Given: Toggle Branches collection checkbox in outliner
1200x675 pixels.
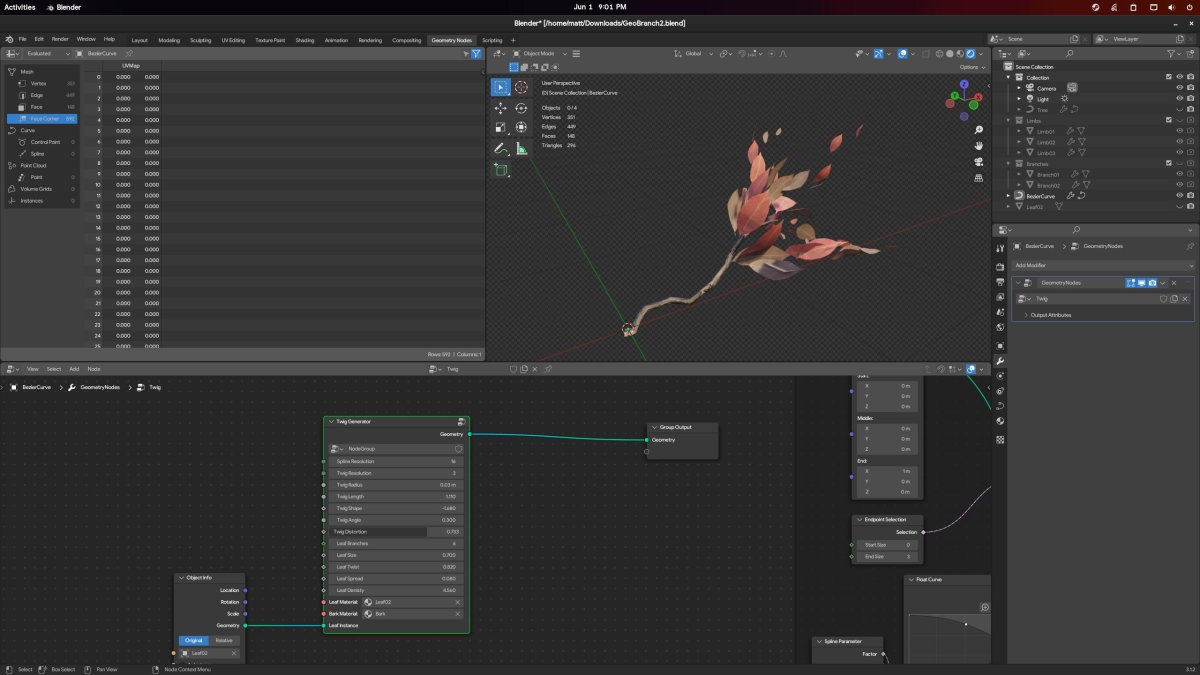Looking at the screenshot, I should [1168, 163].
